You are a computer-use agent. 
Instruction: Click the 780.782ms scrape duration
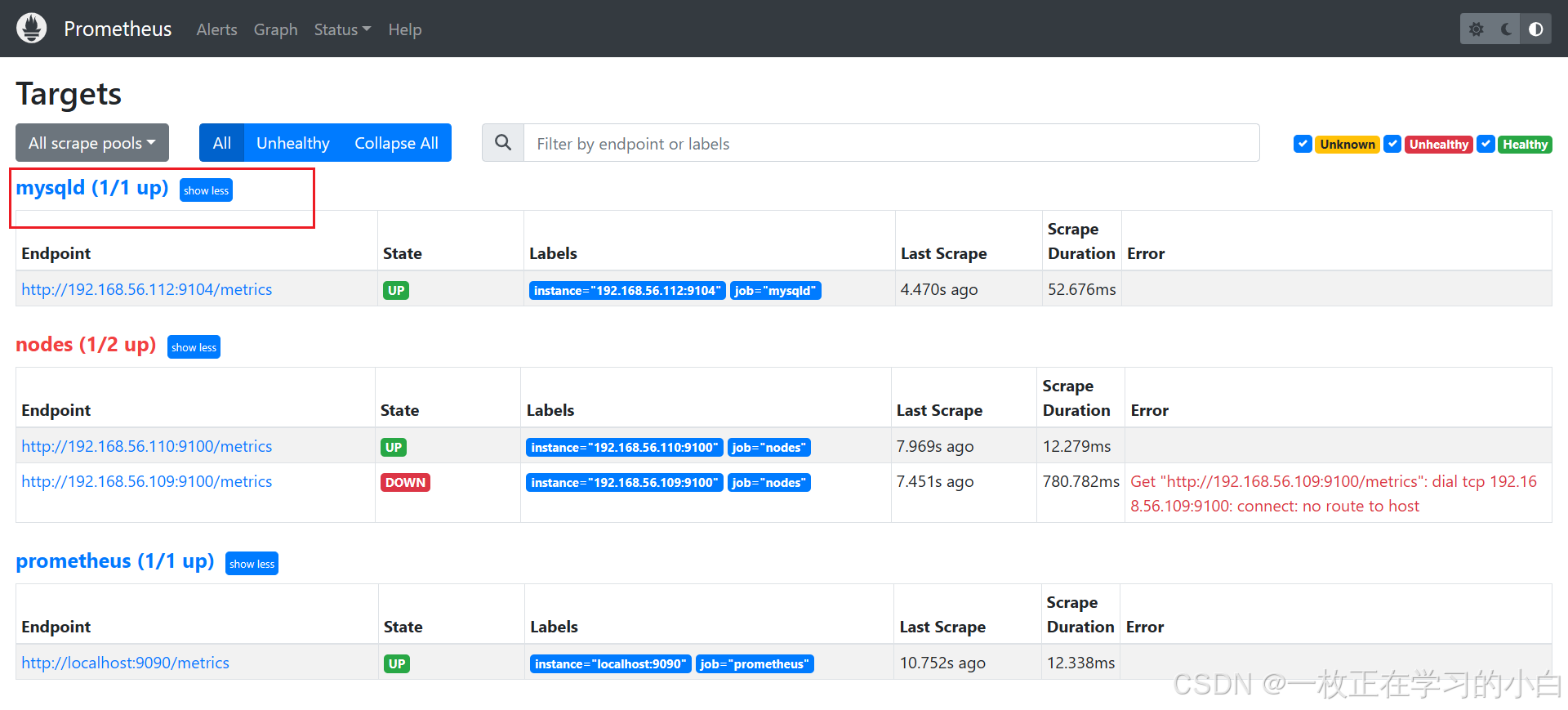coord(1080,481)
